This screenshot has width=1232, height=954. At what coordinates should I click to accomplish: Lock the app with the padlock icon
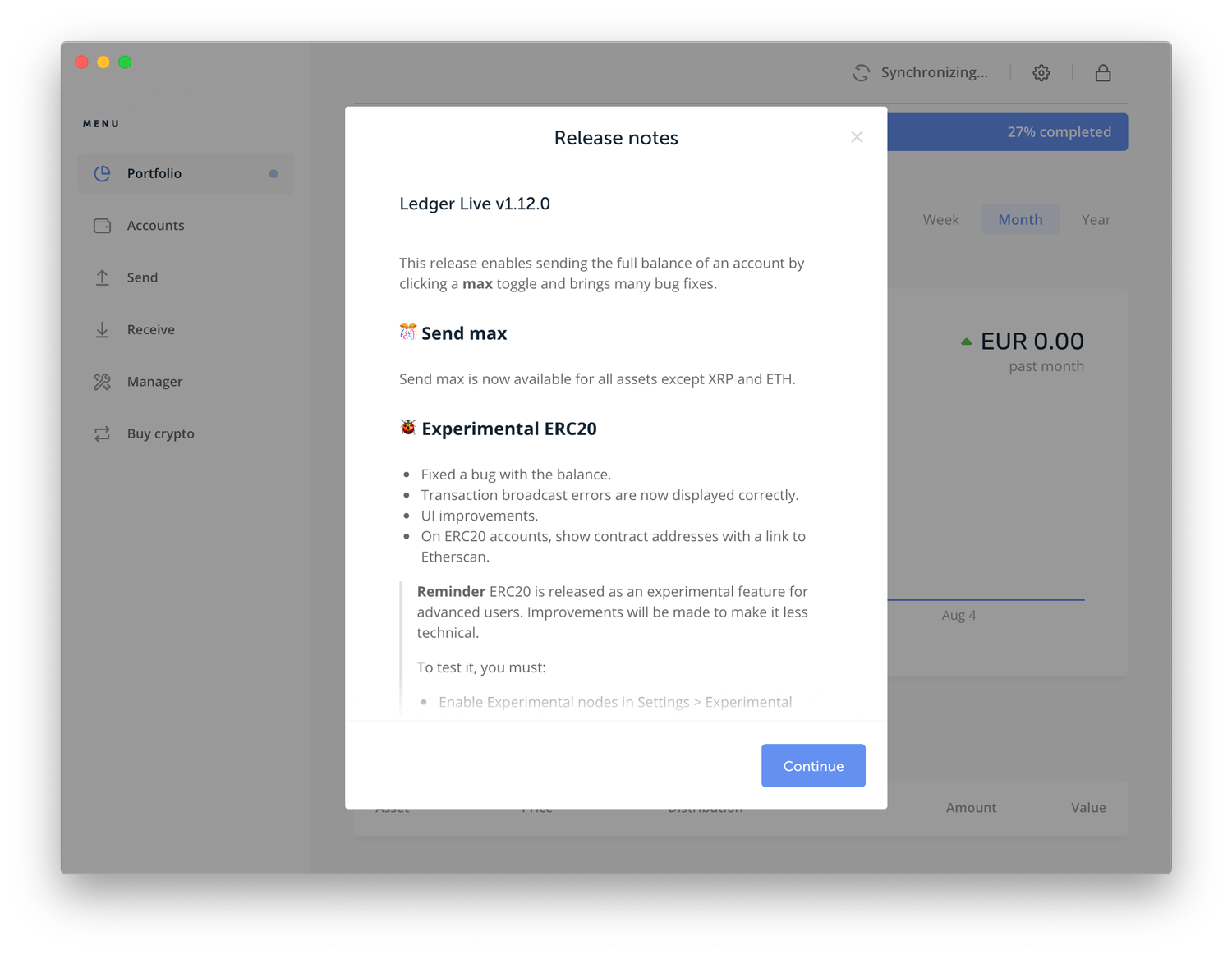pyautogui.click(x=1103, y=72)
